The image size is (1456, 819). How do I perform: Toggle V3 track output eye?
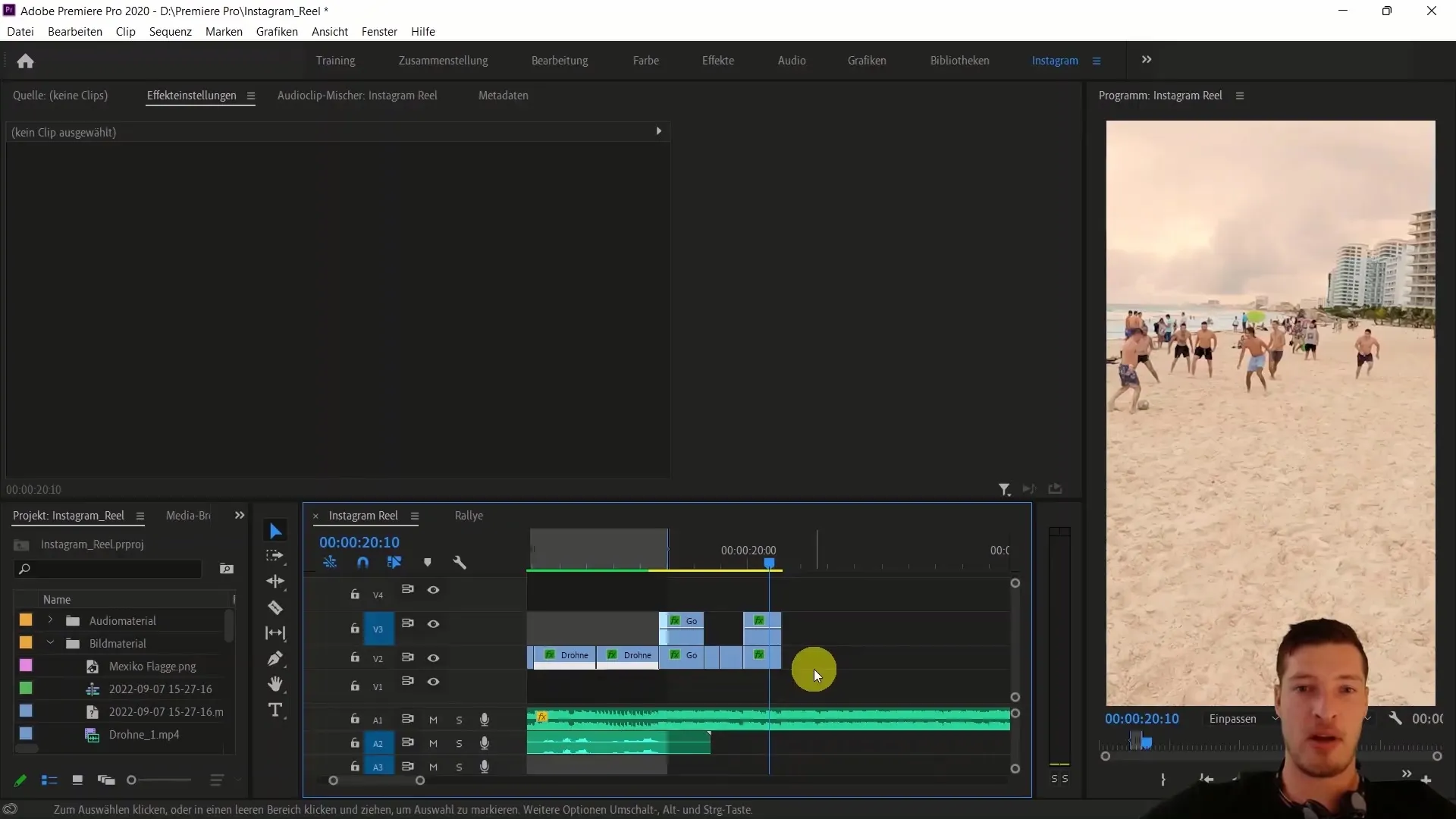coord(433,624)
